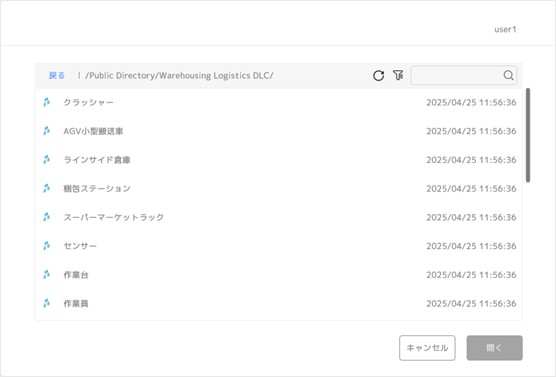
Task: Open the filter icon next to refresh
Action: click(x=398, y=75)
